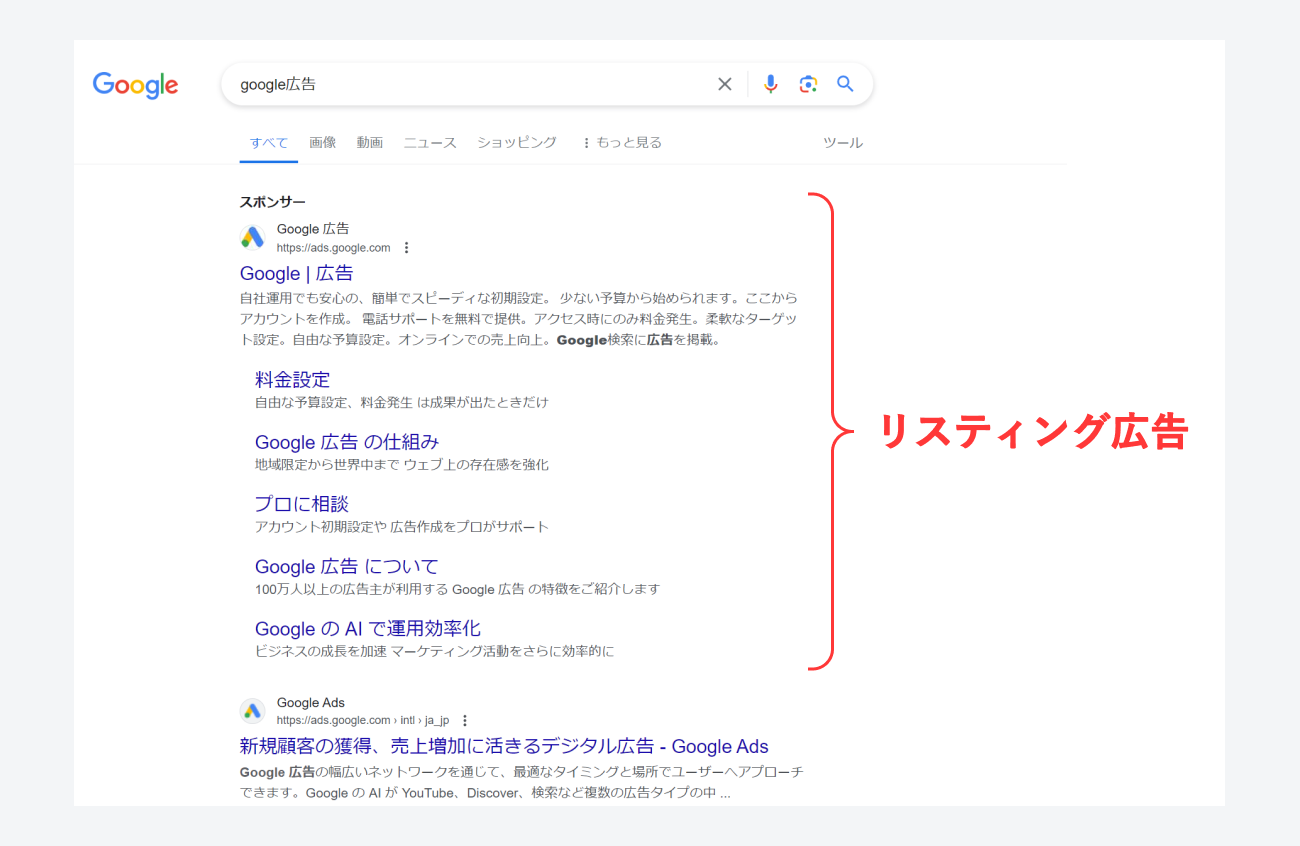This screenshot has height=846, width=1300.
Task: Switch to the ショッピング tab
Action: [517, 143]
